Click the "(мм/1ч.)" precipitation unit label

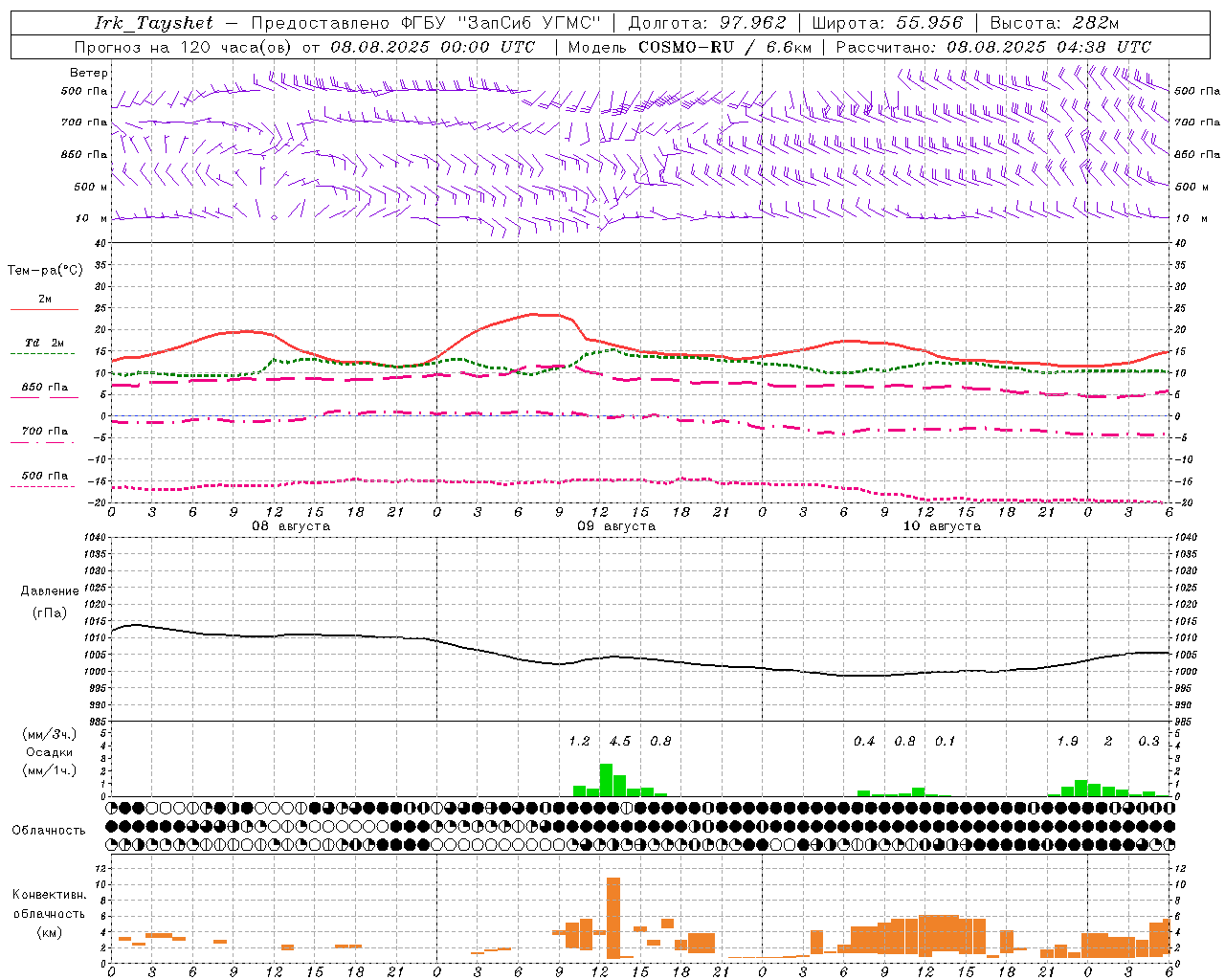click(x=48, y=770)
